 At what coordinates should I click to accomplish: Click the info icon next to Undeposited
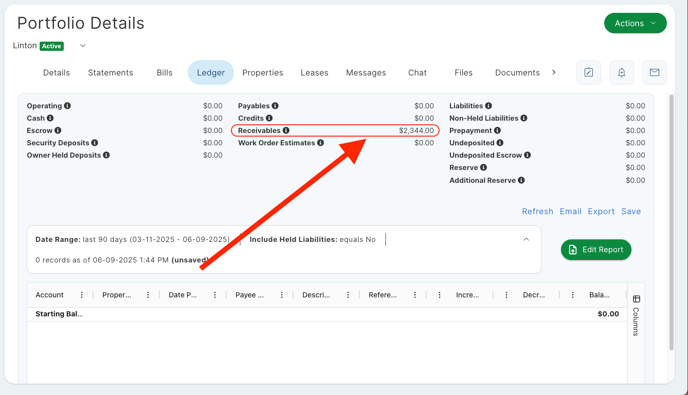(500, 143)
